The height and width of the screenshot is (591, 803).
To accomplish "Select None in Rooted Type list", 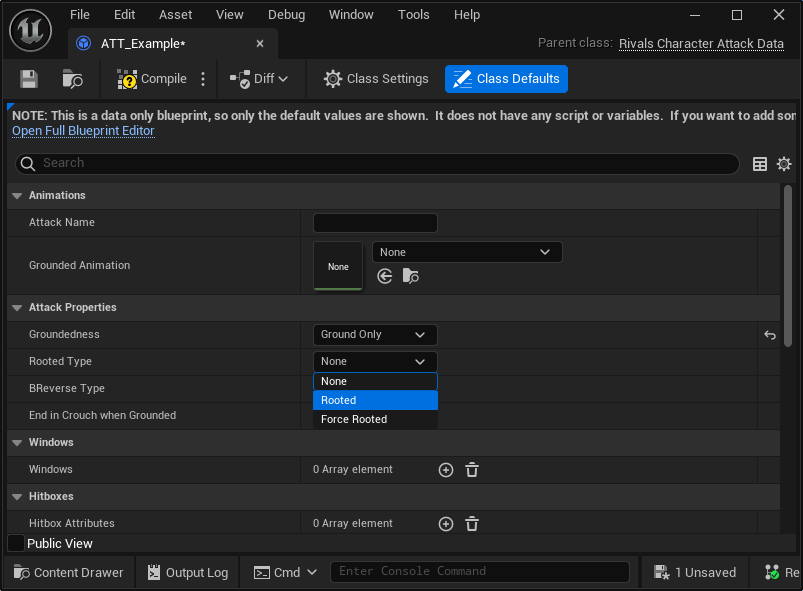I will [375, 381].
